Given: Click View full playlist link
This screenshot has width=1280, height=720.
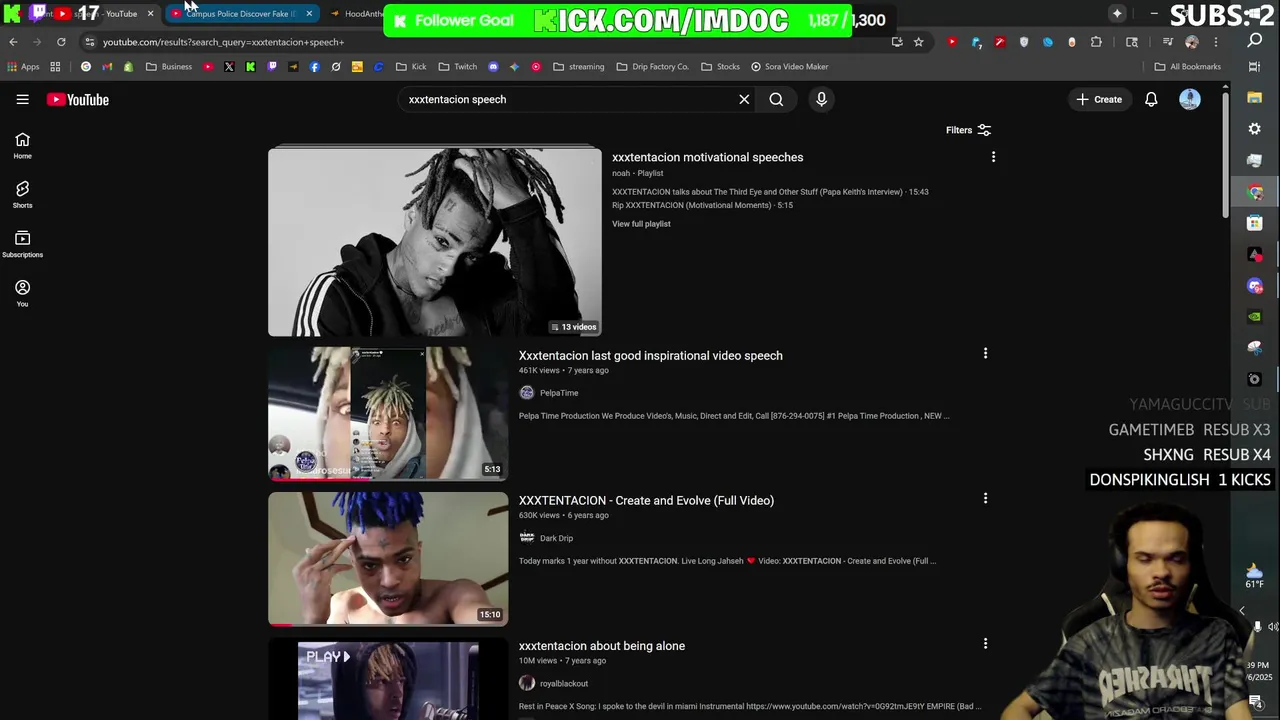Looking at the screenshot, I should pyautogui.click(x=641, y=224).
